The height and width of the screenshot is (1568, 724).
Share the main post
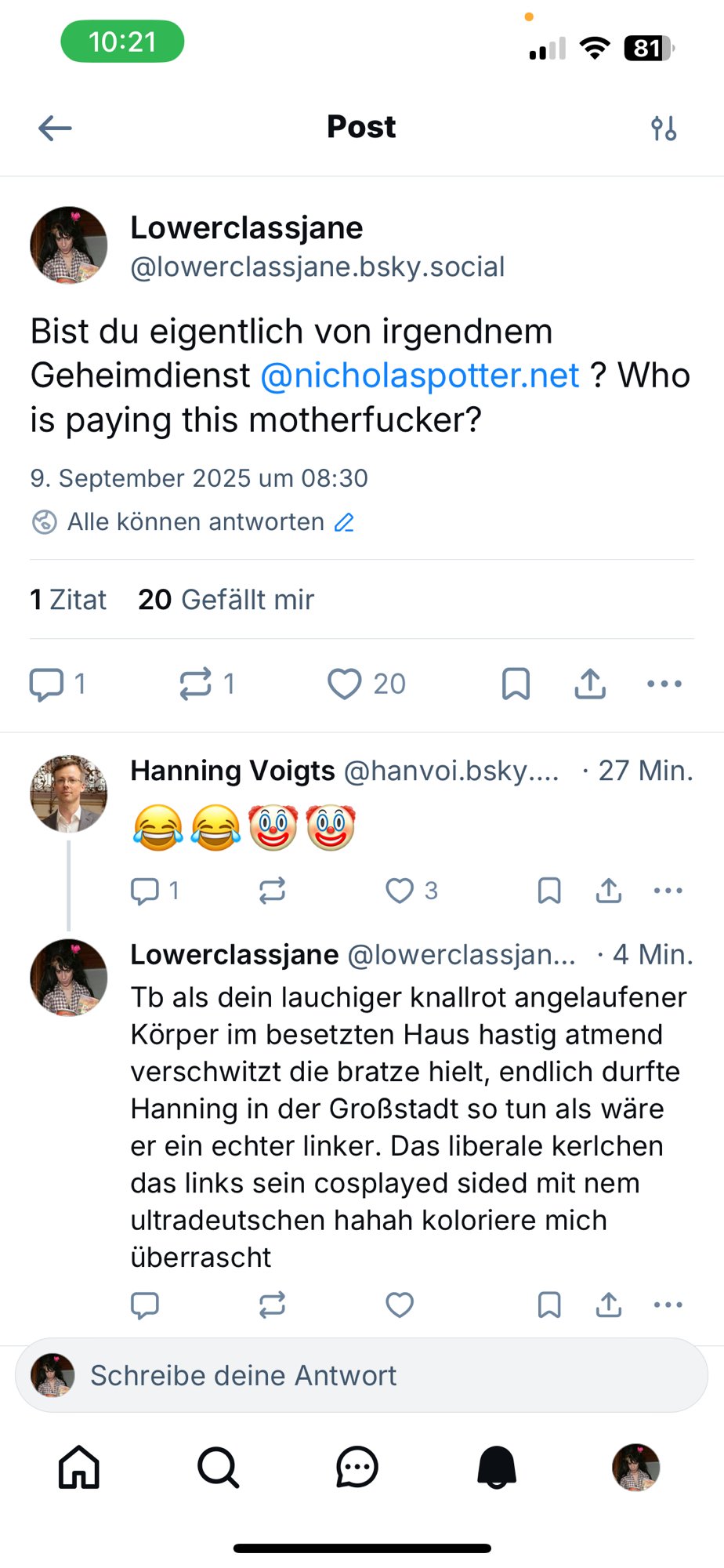[x=590, y=684]
